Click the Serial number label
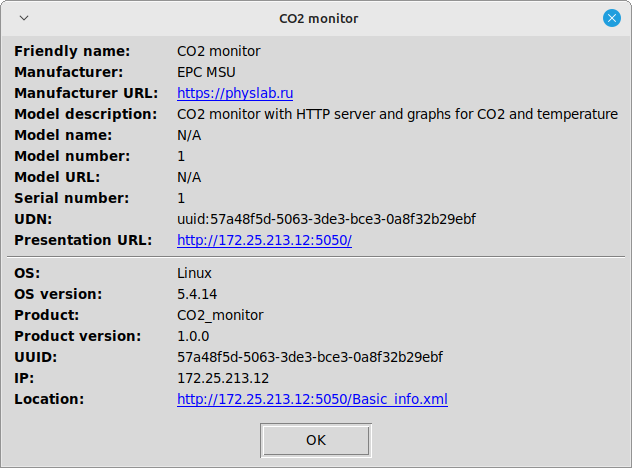This screenshot has height=468, width=632. [72, 198]
